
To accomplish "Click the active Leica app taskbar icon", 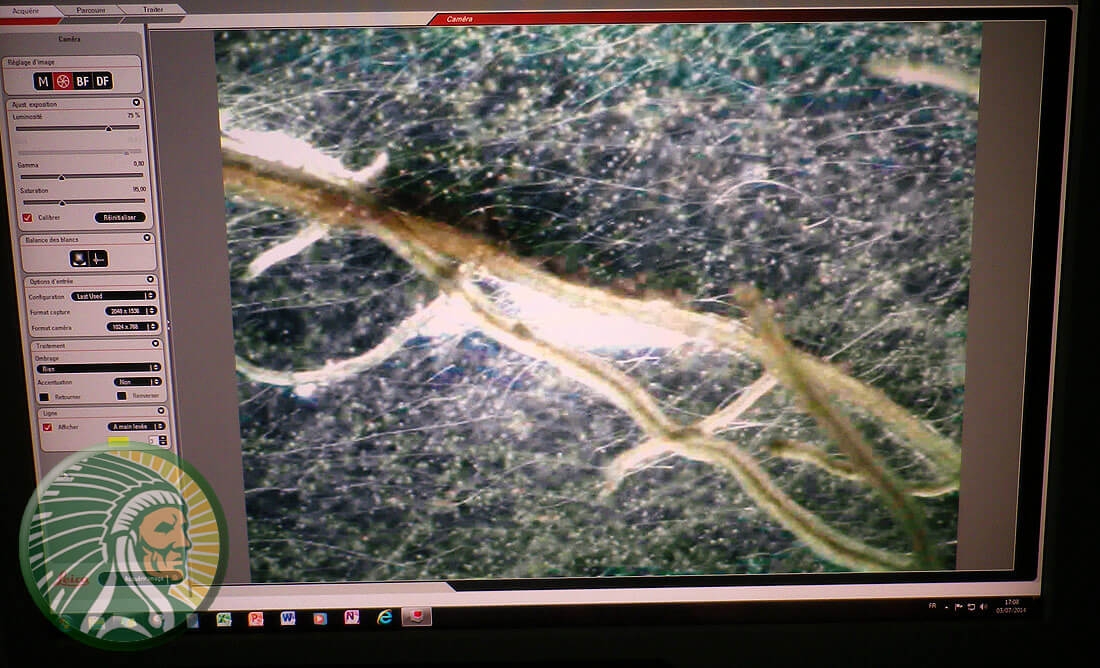I will (x=417, y=616).
